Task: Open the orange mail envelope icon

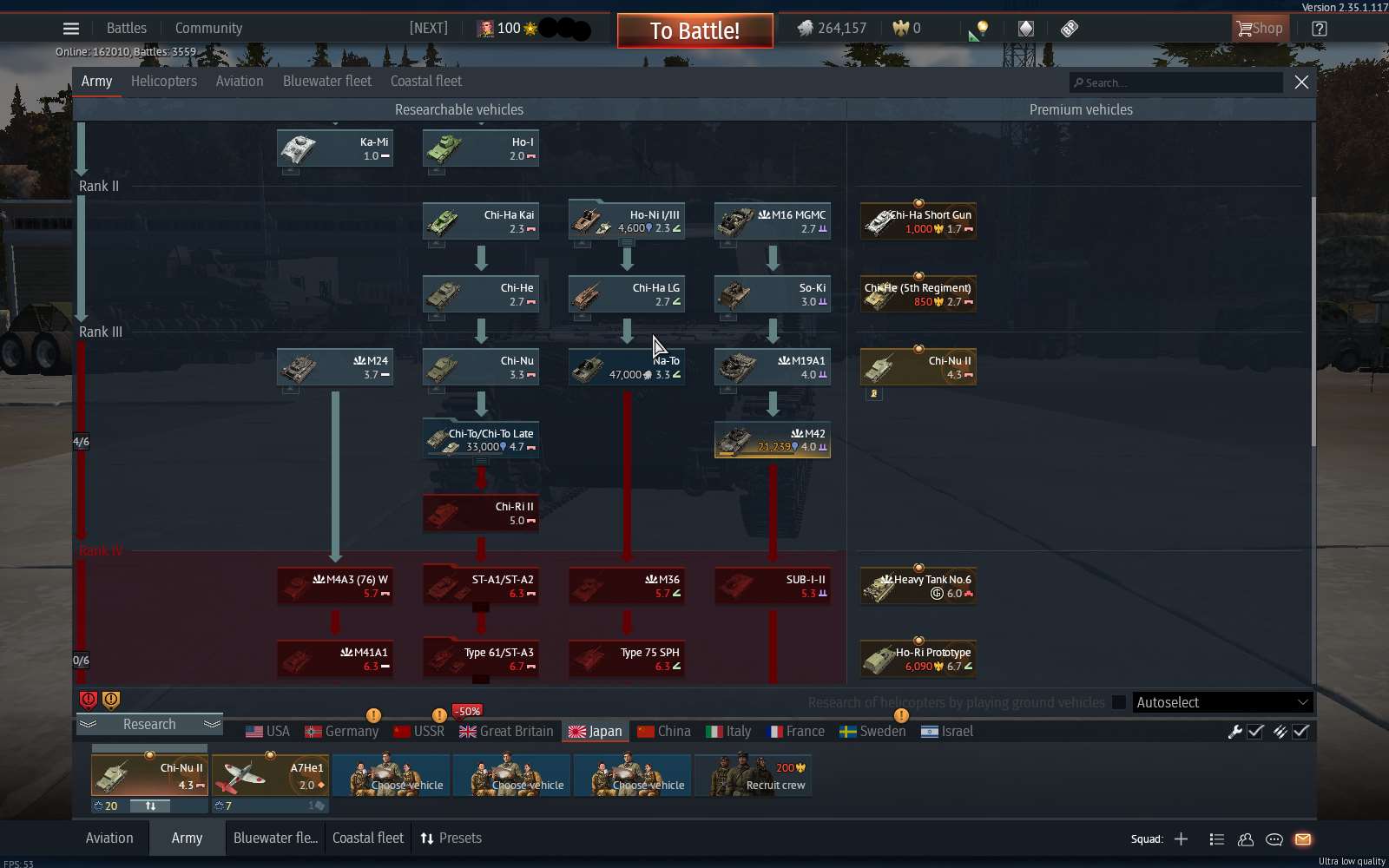Action: pos(1303,839)
